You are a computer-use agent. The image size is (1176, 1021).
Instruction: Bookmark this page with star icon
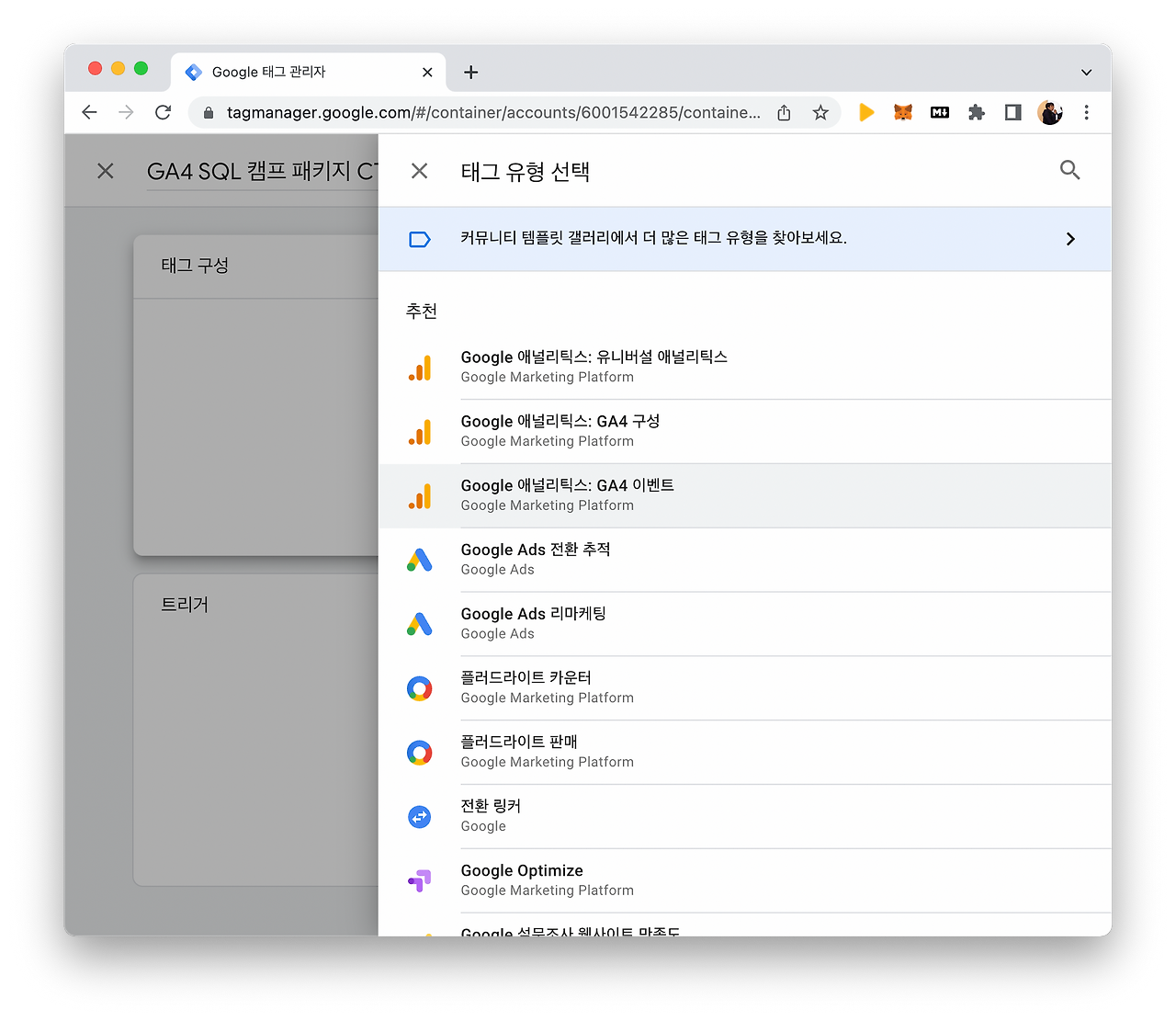[820, 112]
